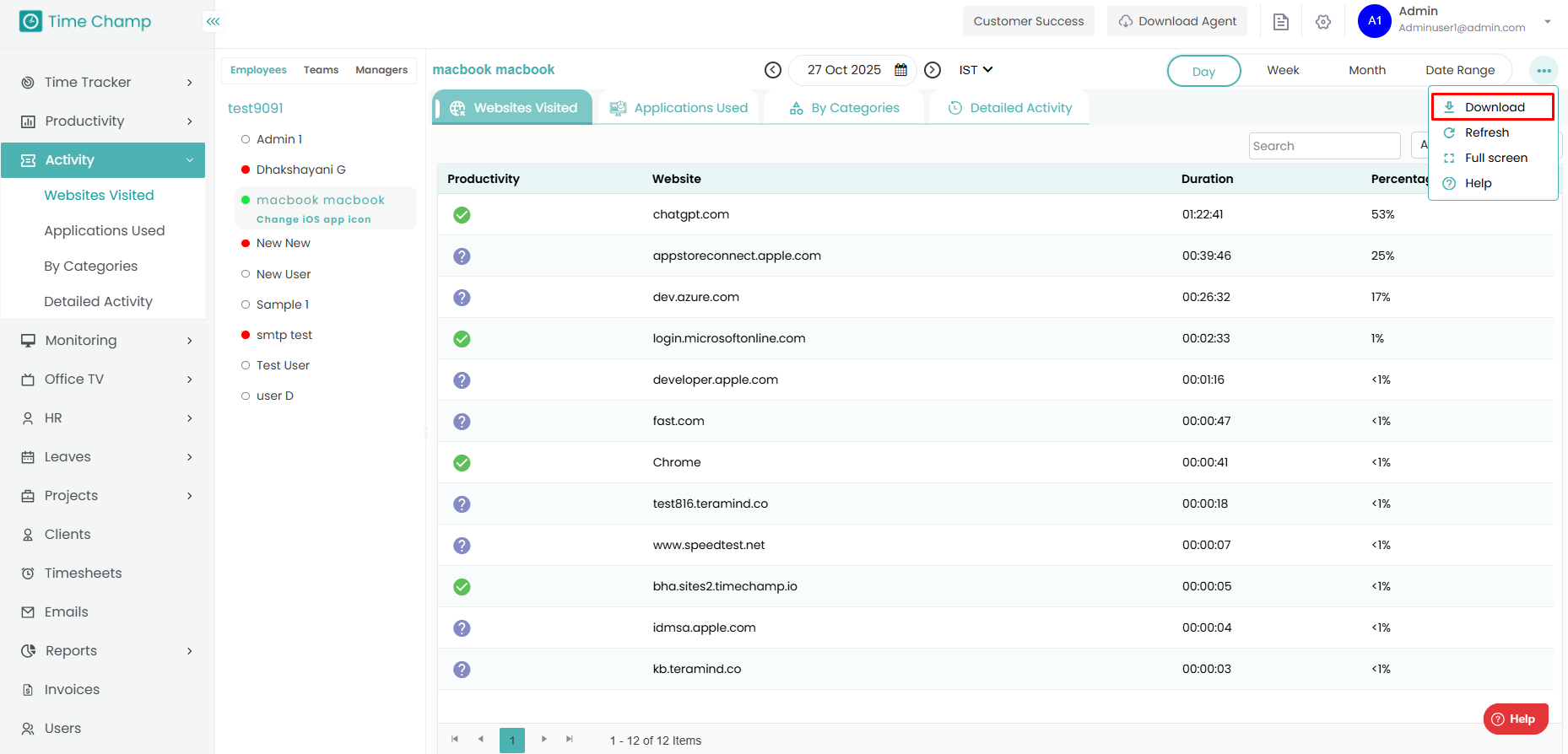Collapse the sidebar with double-chevron icon
The width and height of the screenshot is (1568, 754).
(x=213, y=21)
